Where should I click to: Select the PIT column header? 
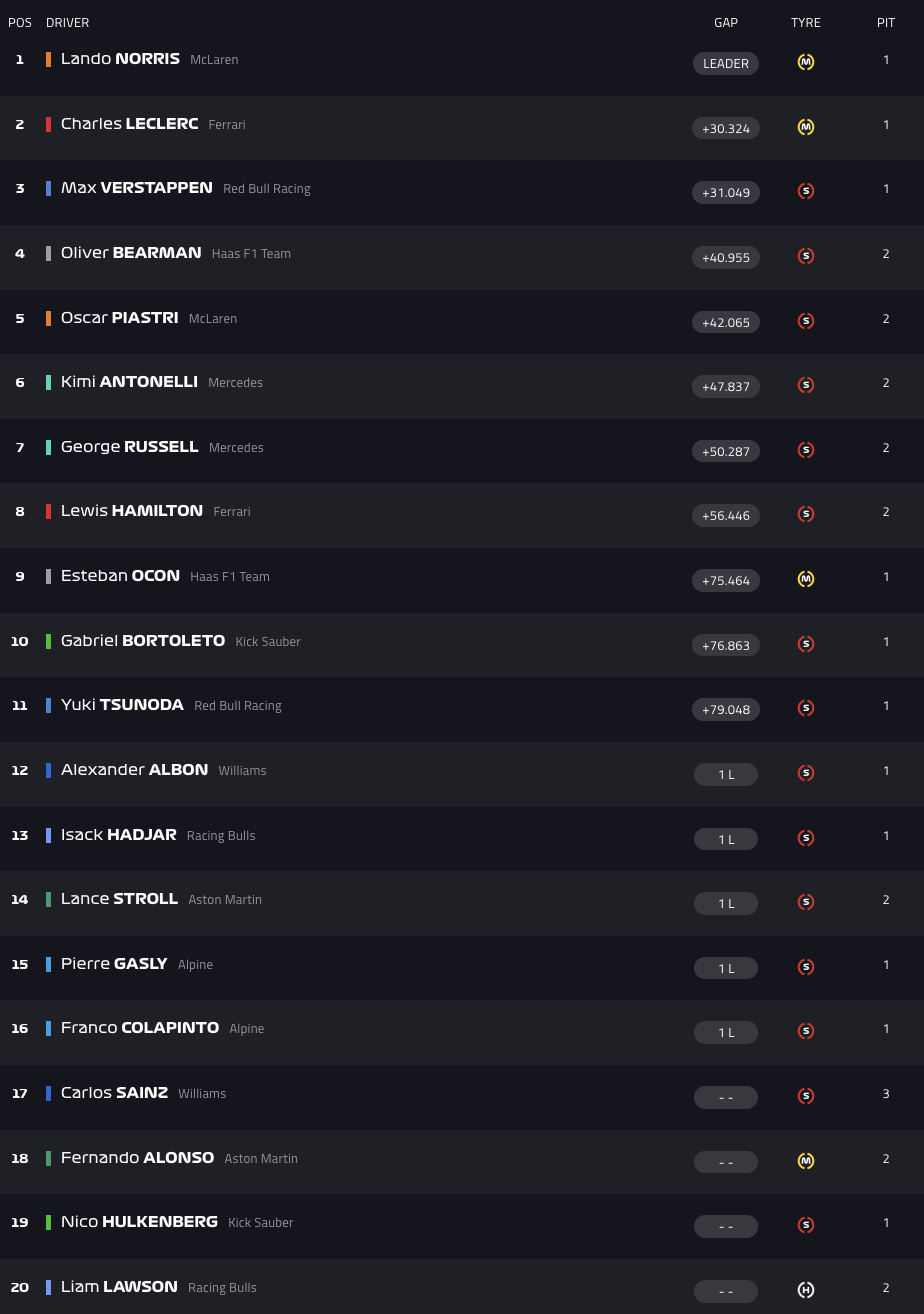coord(886,23)
